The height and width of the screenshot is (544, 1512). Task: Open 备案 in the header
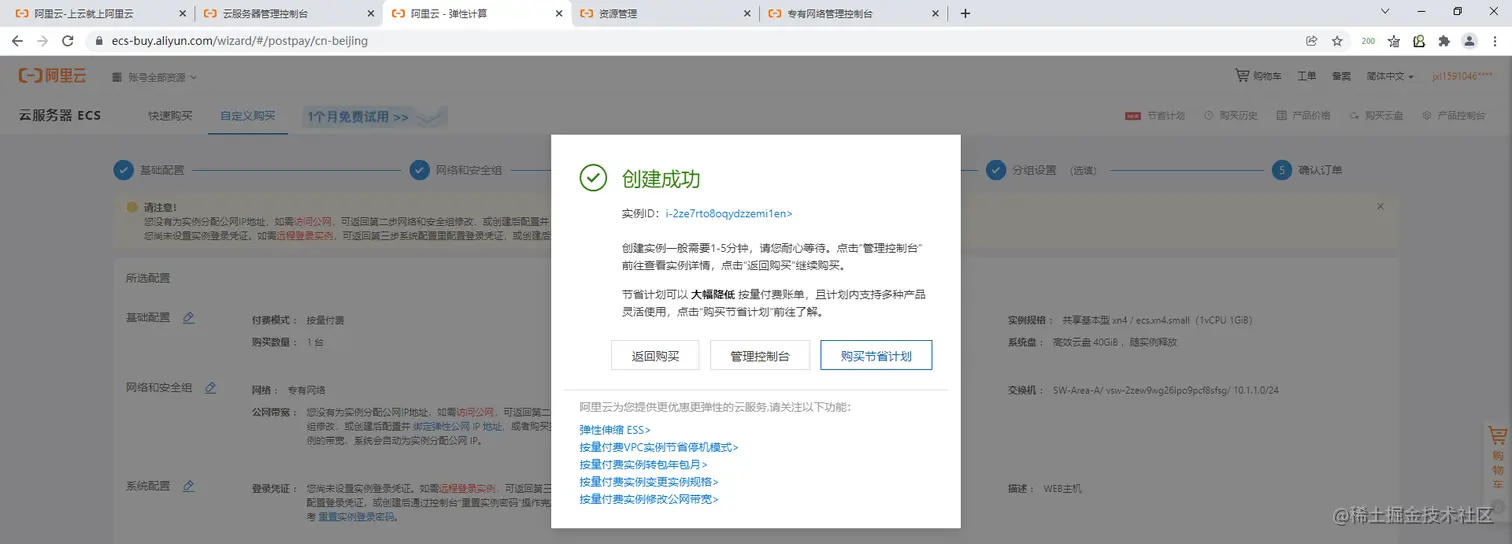click(1341, 77)
